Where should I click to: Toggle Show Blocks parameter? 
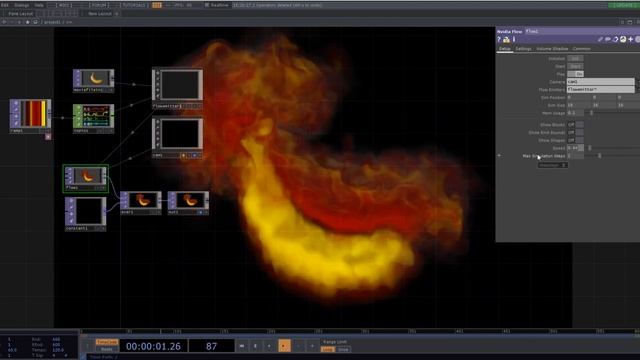pyautogui.click(x=575, y=125)
